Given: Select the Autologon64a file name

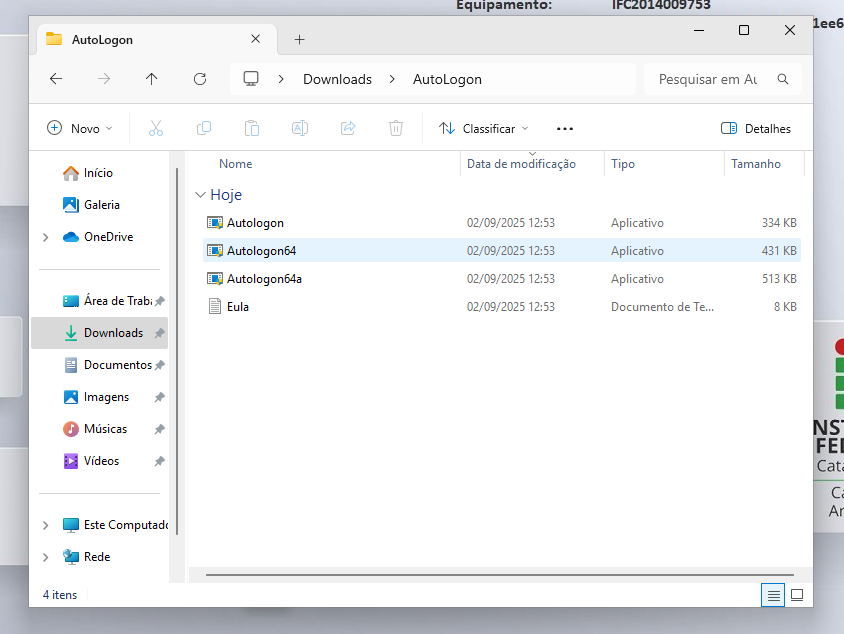Looking at the screenshot, I should [x=264, y=279].
